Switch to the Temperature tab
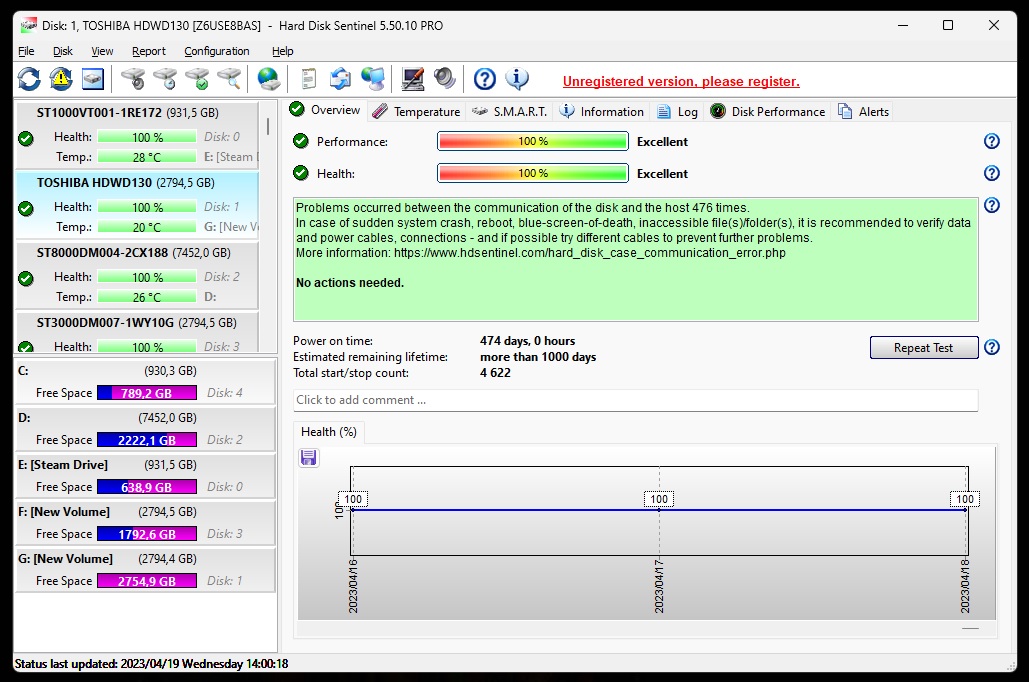 (x=416, y=112)
